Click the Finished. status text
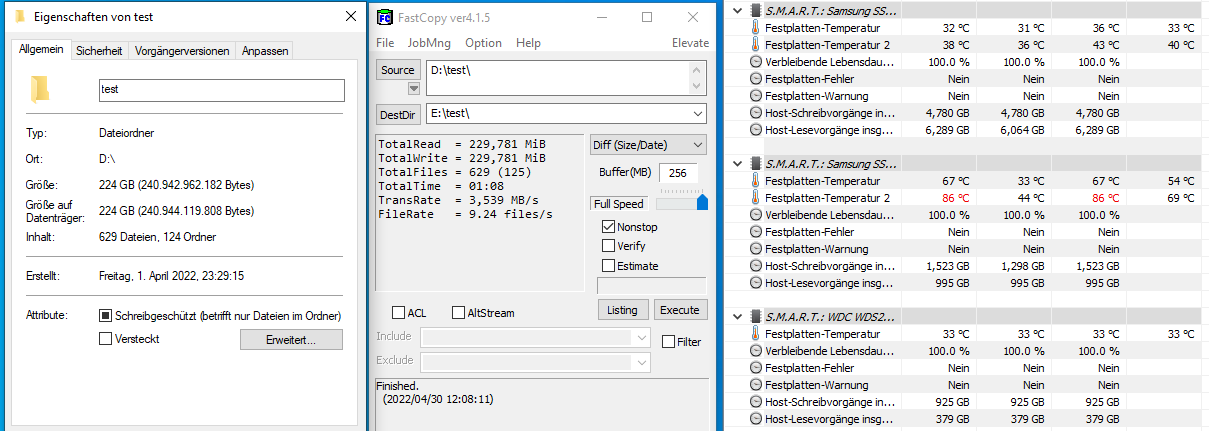 click(397, 385)
